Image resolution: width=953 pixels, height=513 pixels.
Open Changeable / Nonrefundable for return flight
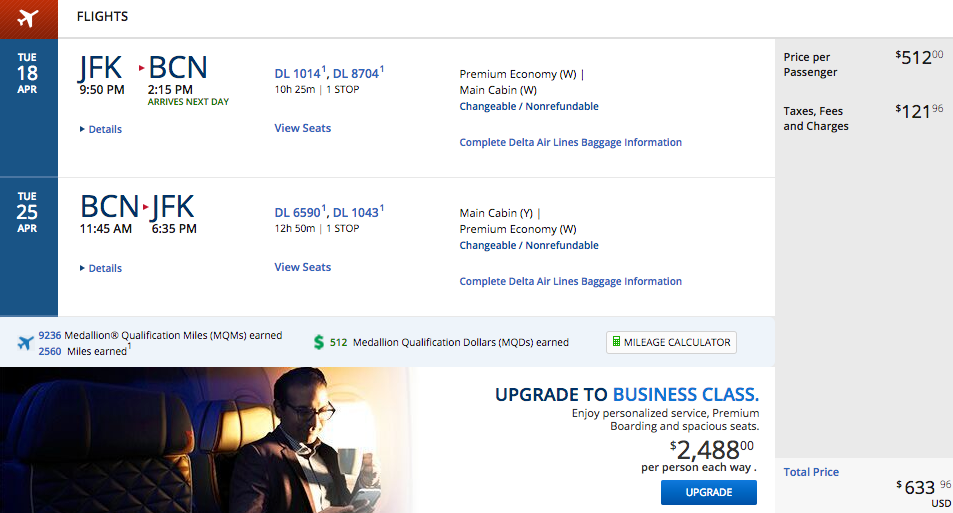[529, 246]
